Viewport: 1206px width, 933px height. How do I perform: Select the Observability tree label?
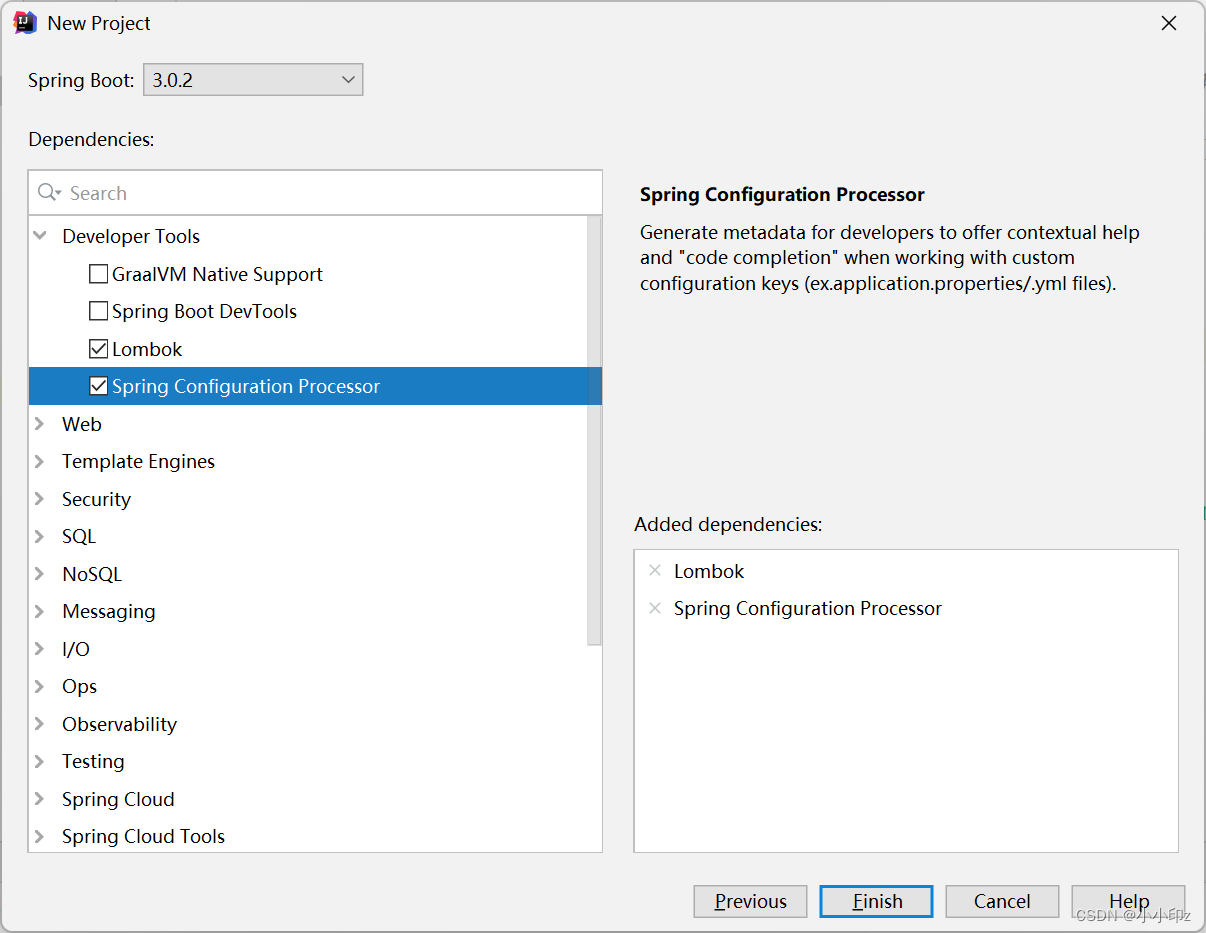(119, 724)
